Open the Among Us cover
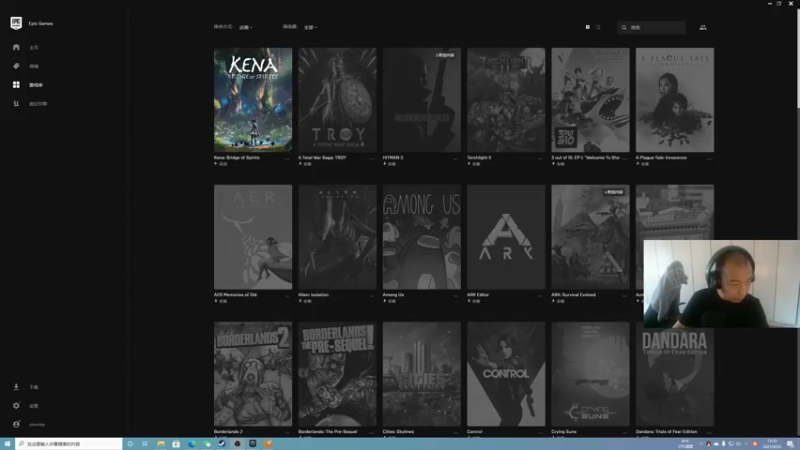The height and width of the screenshot is (450, 800). click(422, 237)
